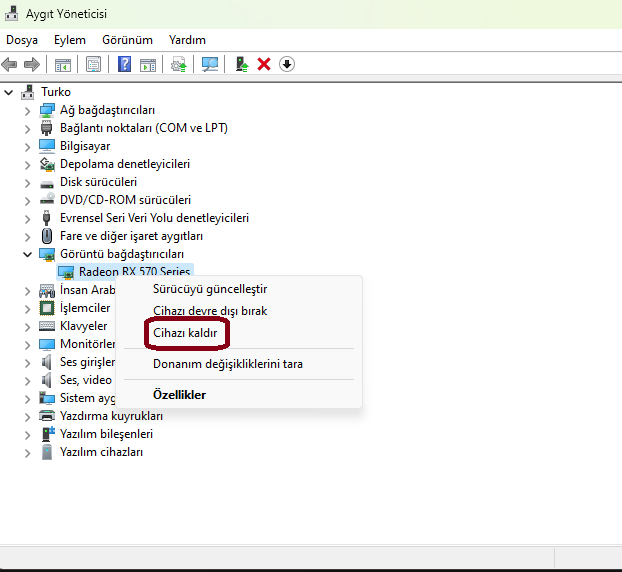Click the Bağlantı noktaları port icon
This screenshot has height=572, width=622.
(x=46, y=128)
